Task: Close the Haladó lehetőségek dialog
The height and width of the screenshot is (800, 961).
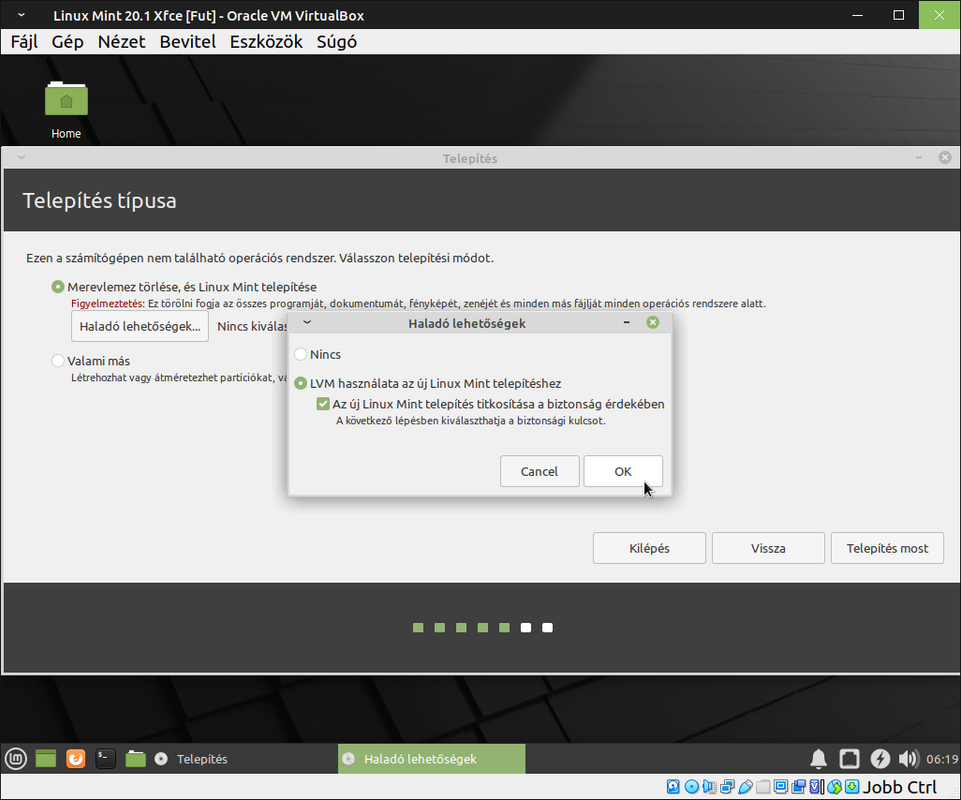Action: click(653, 322)
